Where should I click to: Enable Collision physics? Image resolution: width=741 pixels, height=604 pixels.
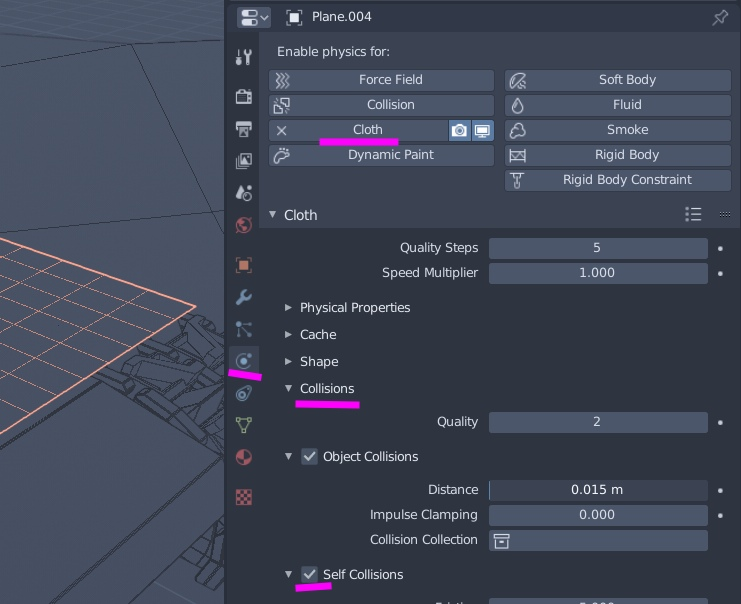(381, 105)
